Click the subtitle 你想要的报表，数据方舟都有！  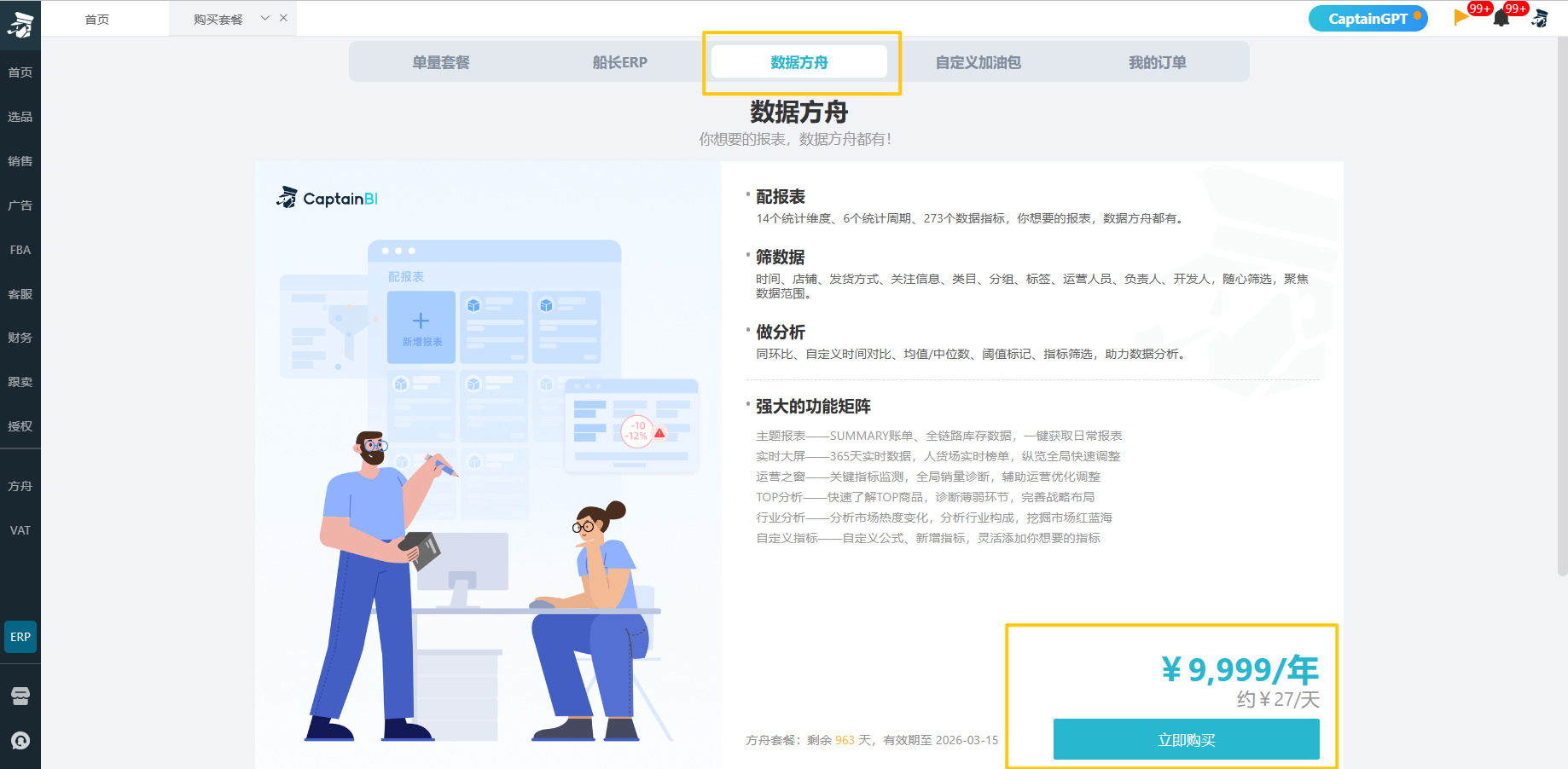[x=795, y=139]
